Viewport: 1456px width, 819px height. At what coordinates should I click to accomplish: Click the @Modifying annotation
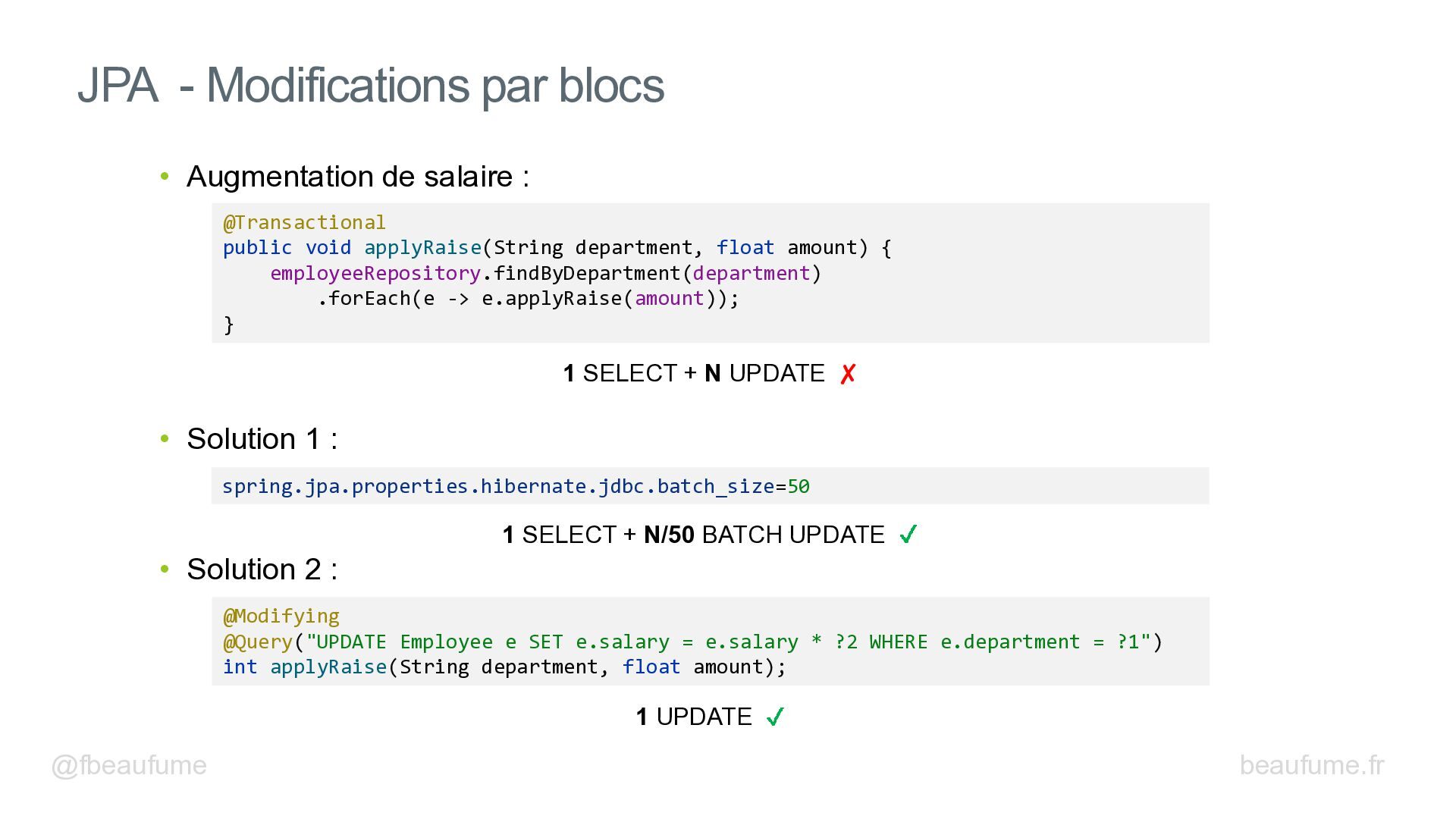coord(281,616)
